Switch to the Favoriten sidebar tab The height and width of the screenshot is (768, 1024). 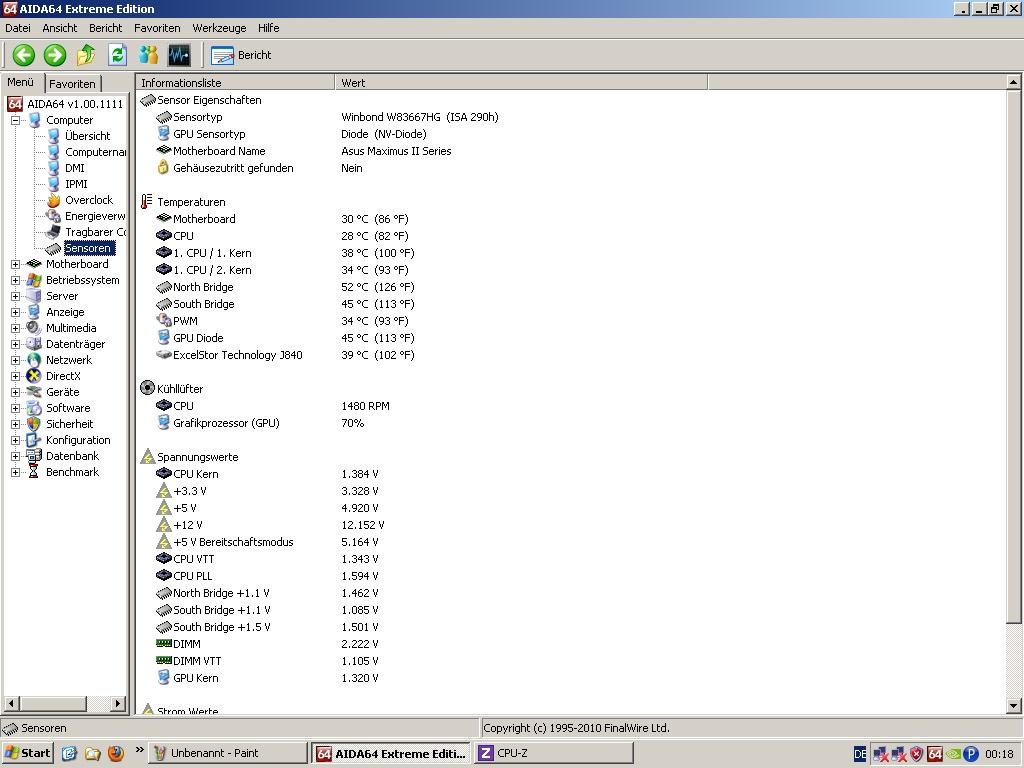(72, 84)
